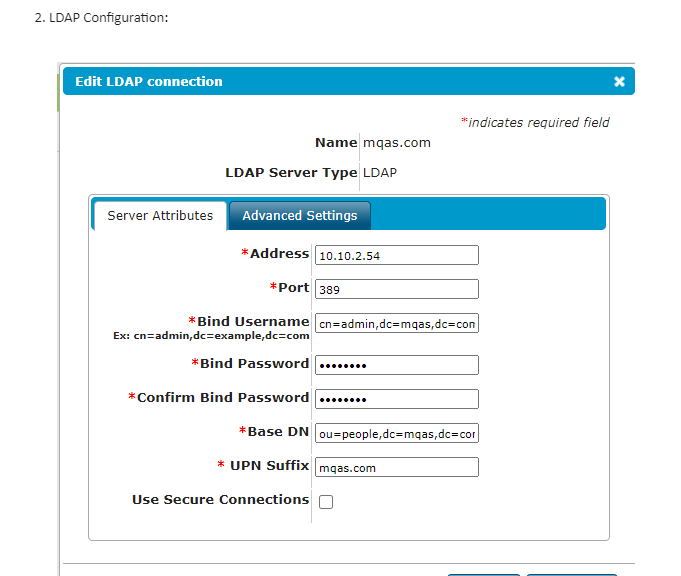This screenshot has height=576, width=681.
Task: Enable the Use Secure Connections checkbox
Action: point(326,502)
